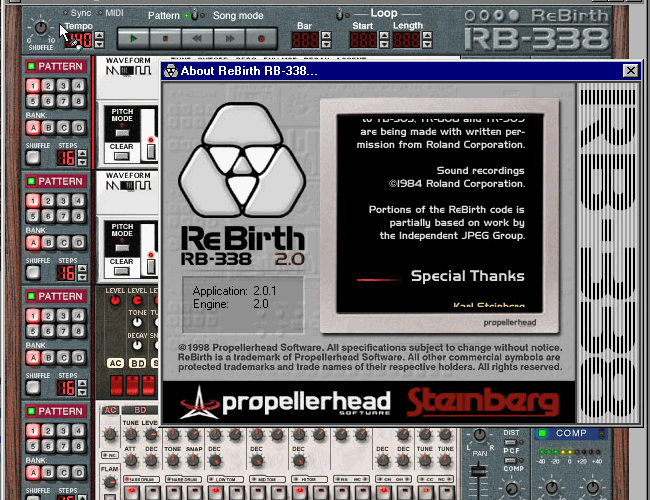Select the BD instrument label above red switches
Viewport: 650px width, 500px height.
pyautogui.click(x=137, y=363)
